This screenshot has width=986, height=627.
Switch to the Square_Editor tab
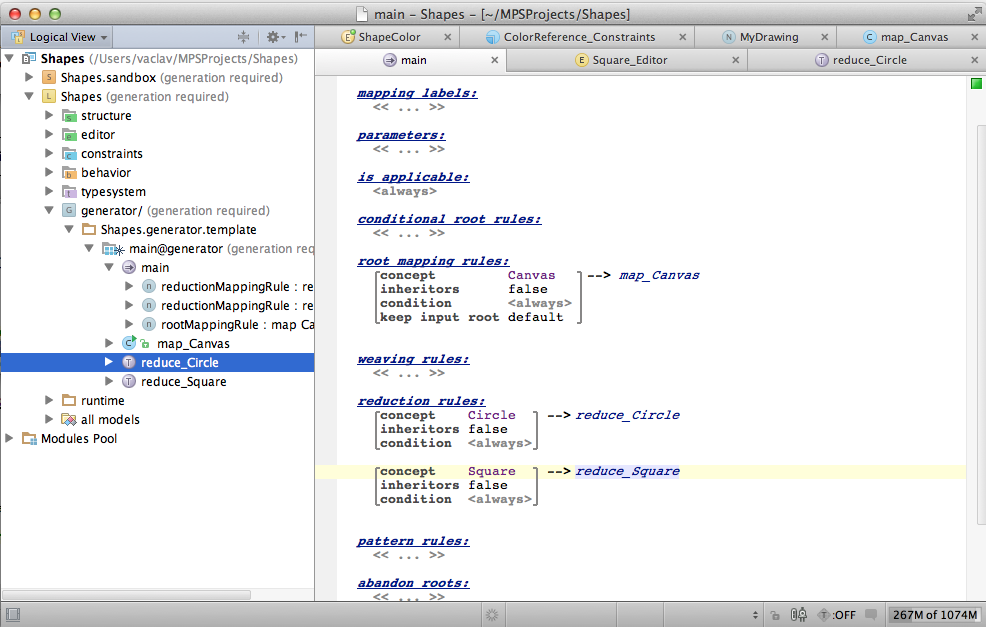[x=629, y=60]
